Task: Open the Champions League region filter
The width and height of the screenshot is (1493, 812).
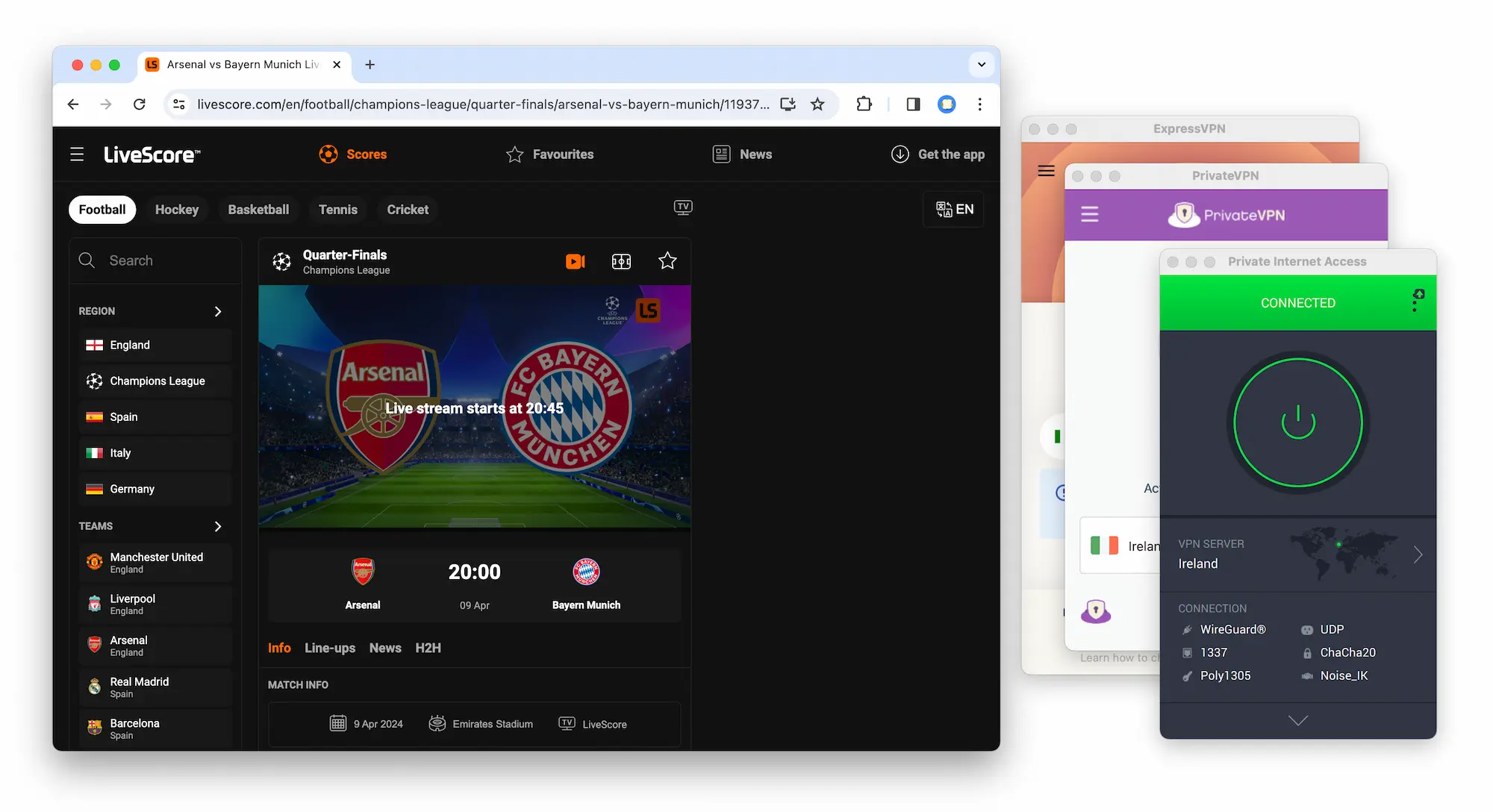Action: coord(157,381)
